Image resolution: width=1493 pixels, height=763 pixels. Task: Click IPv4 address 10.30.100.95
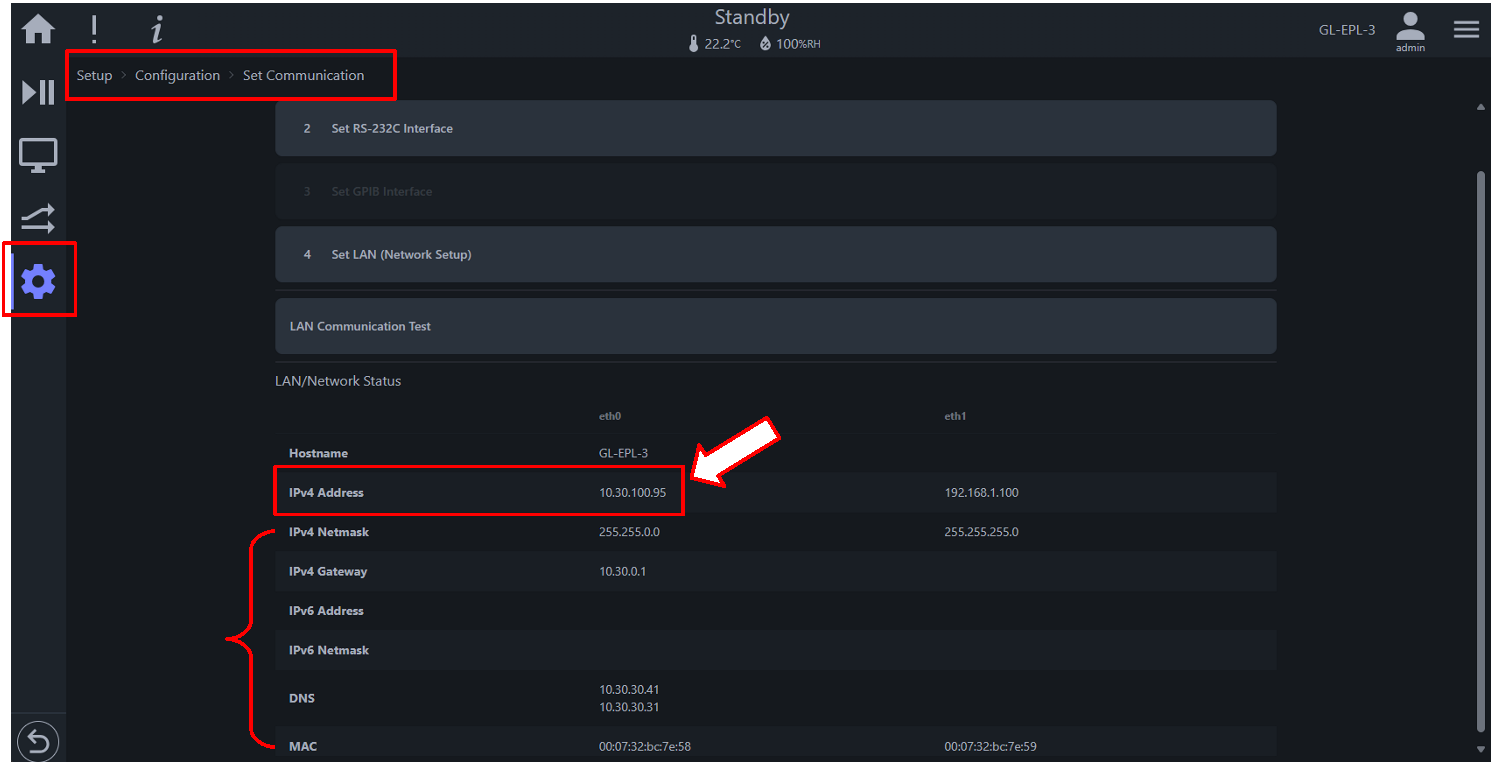click(x=632, y=492)
